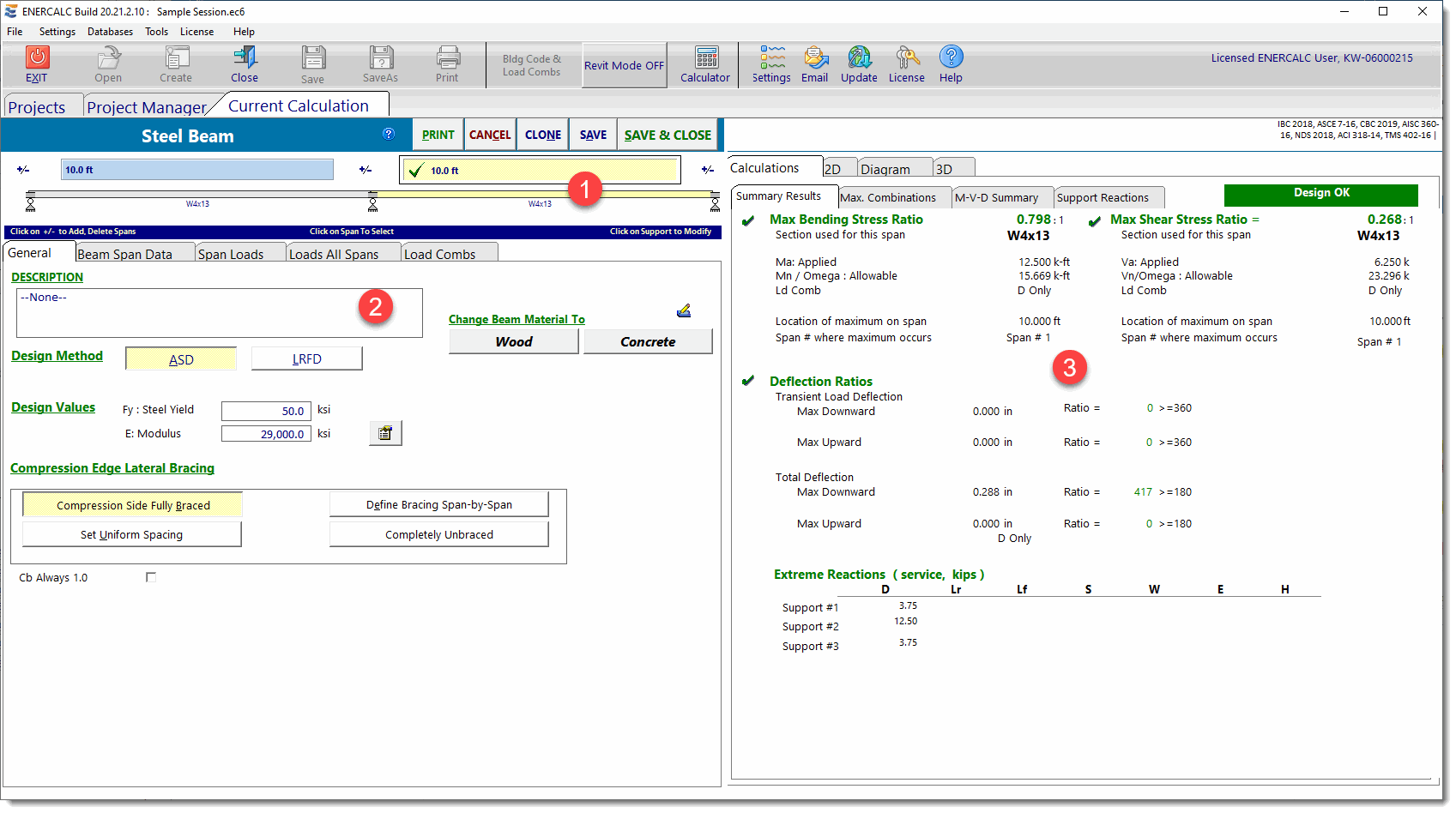Change beam material to Wood
1456x813 pixels.
514,341
